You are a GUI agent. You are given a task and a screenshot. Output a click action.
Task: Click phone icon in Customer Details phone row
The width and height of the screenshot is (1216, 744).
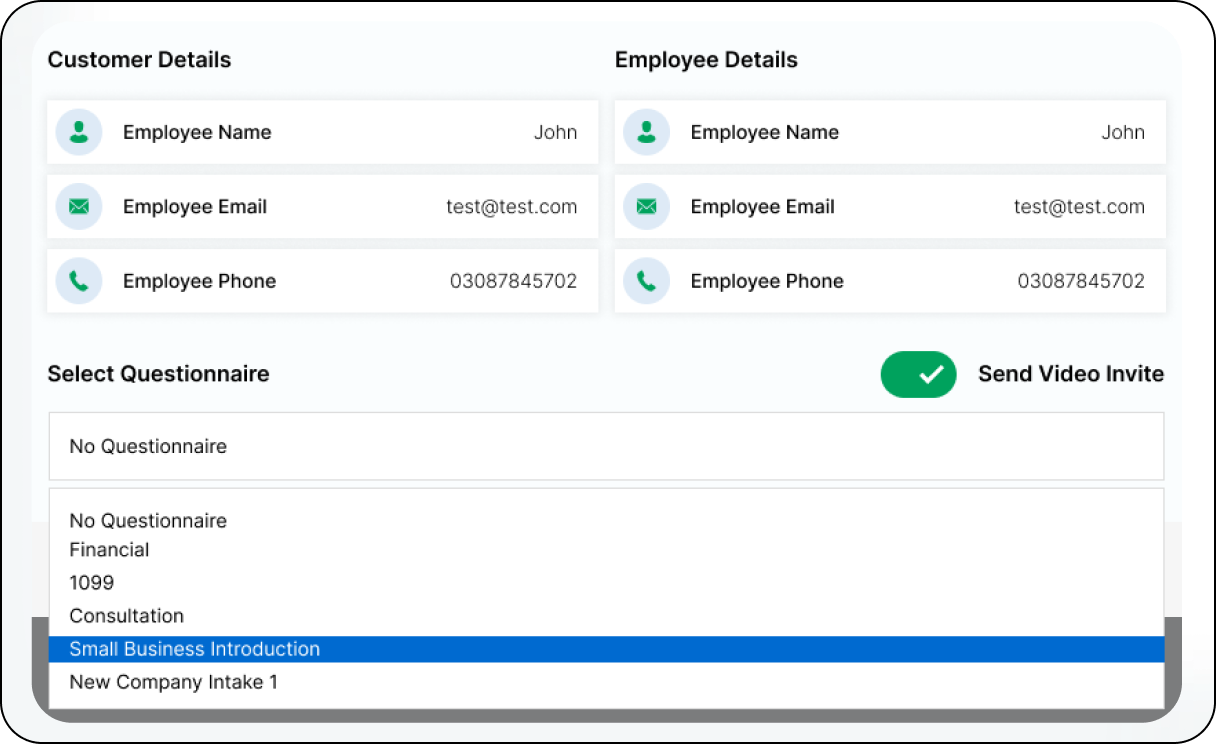pyautogui.click(x=79, y=281)
